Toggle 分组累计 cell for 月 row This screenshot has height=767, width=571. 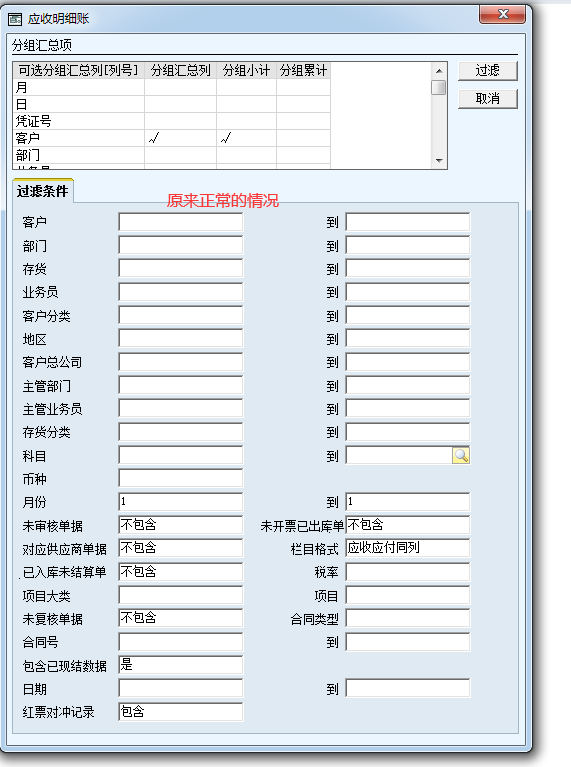pos(303,88)
